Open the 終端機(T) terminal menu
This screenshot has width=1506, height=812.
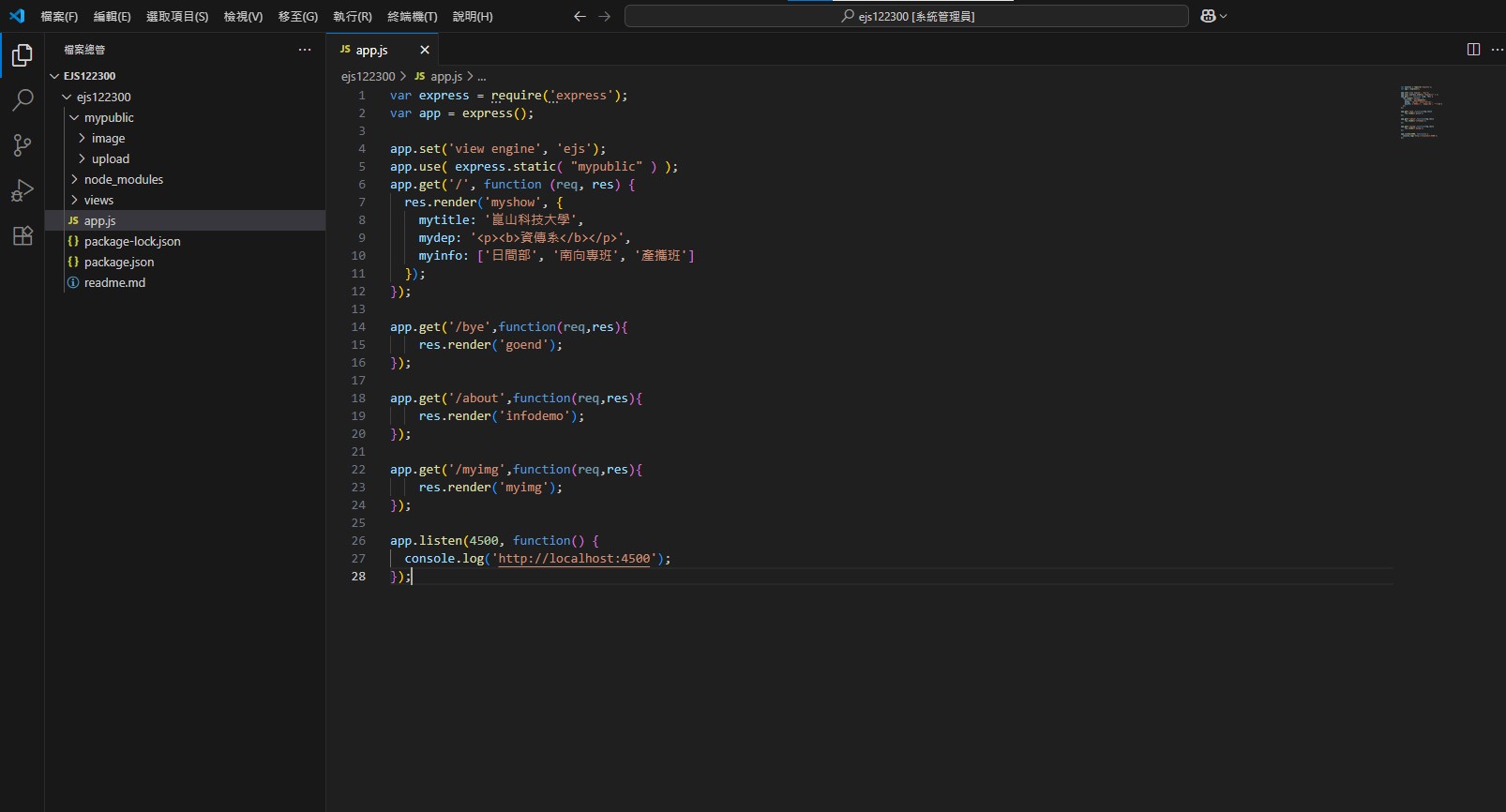coord(412,16)
